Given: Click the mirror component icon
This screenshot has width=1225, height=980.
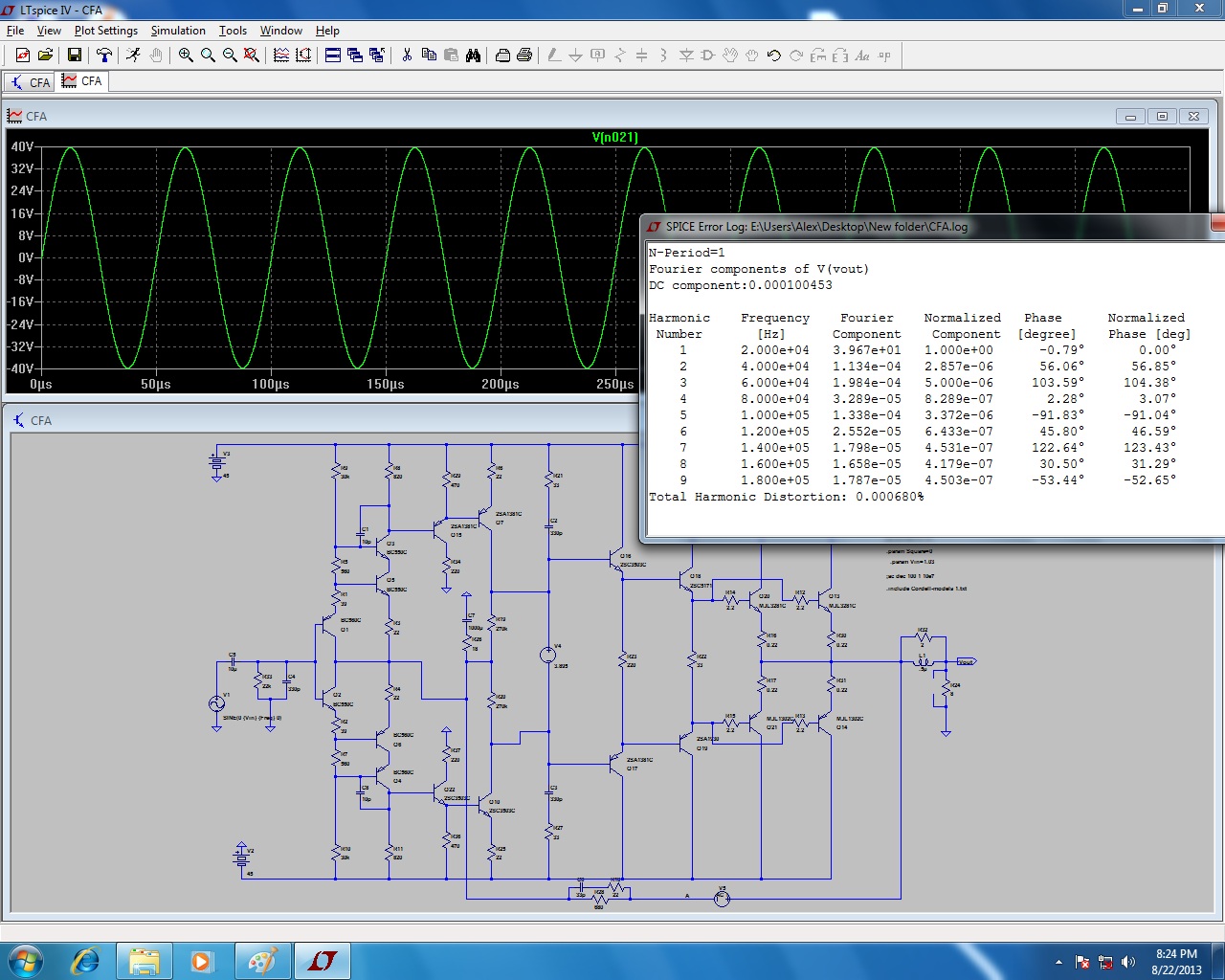Looking at the screenshot, I should [x=840, y=56].
